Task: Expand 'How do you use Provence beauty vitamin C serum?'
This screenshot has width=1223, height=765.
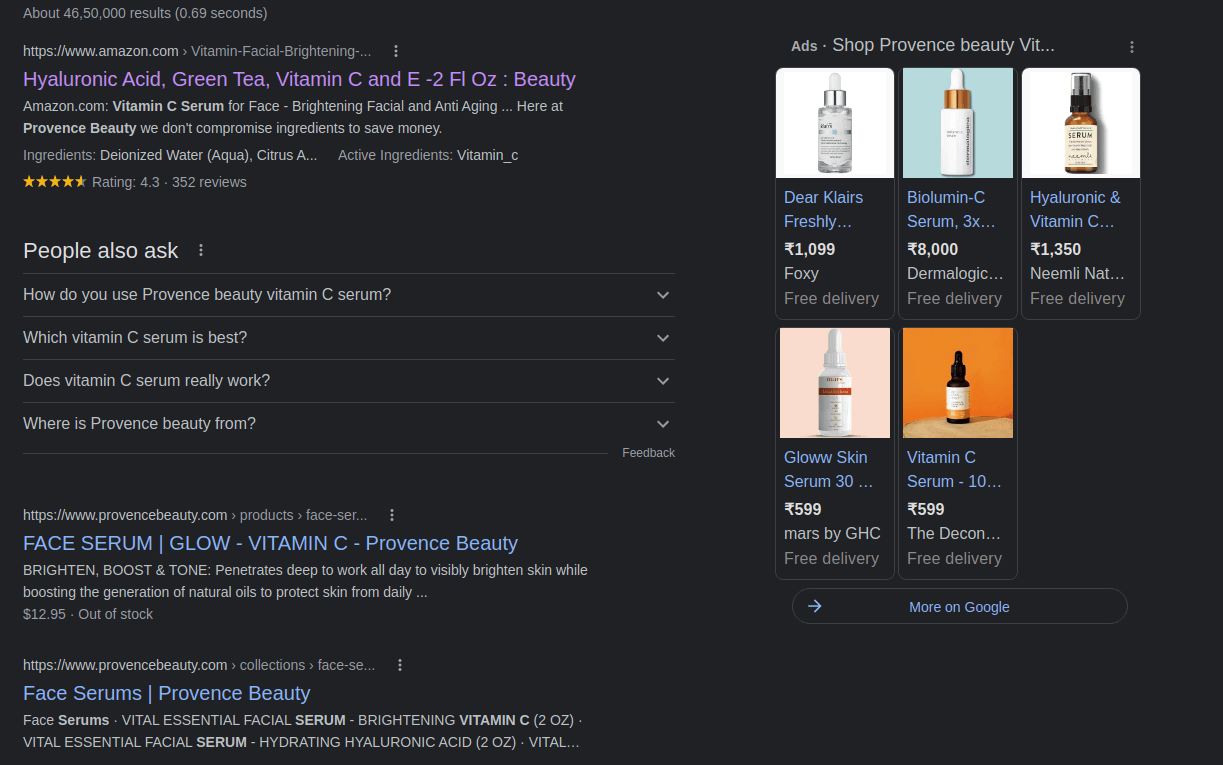Action: point(349,295)
